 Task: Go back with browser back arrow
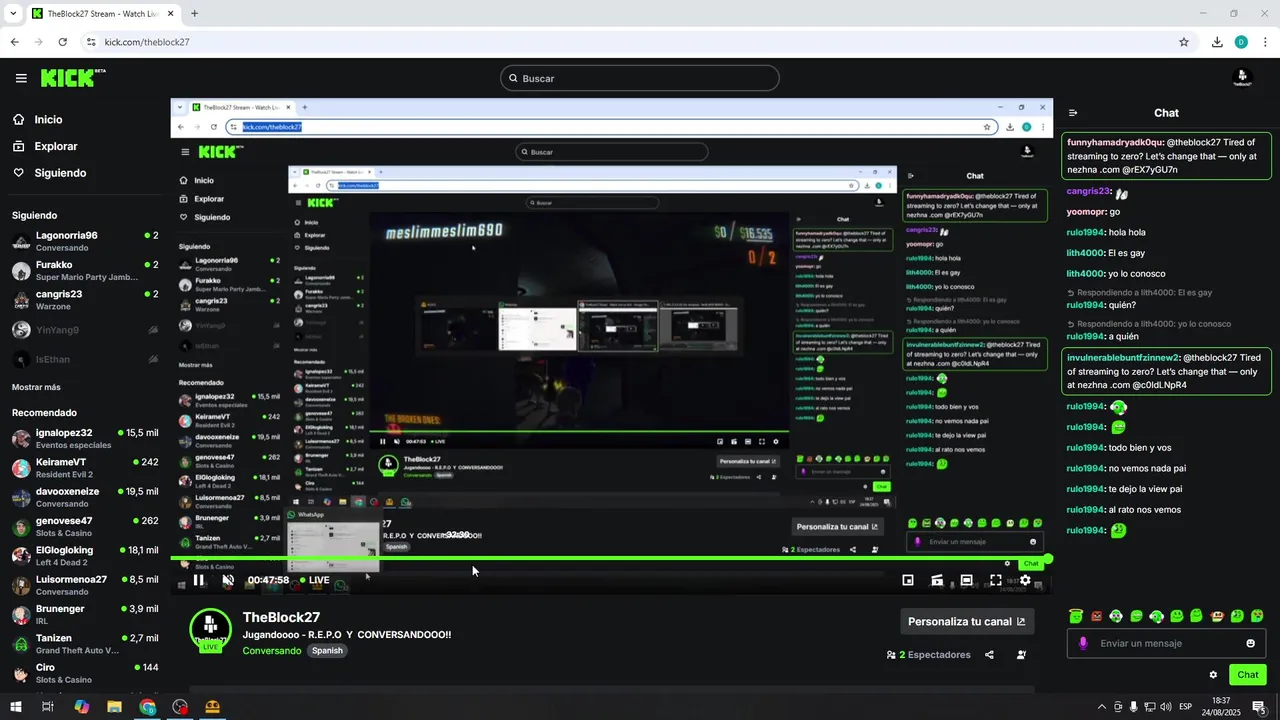[x=14, y=42]
